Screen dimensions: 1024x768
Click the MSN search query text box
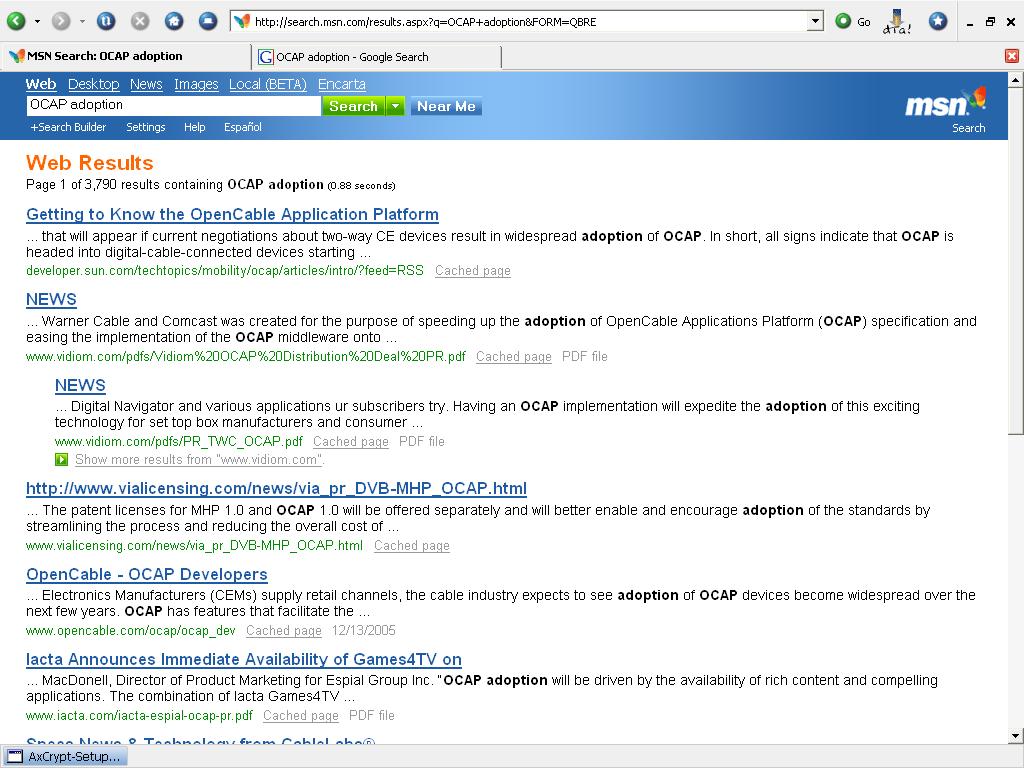[173, 105]
